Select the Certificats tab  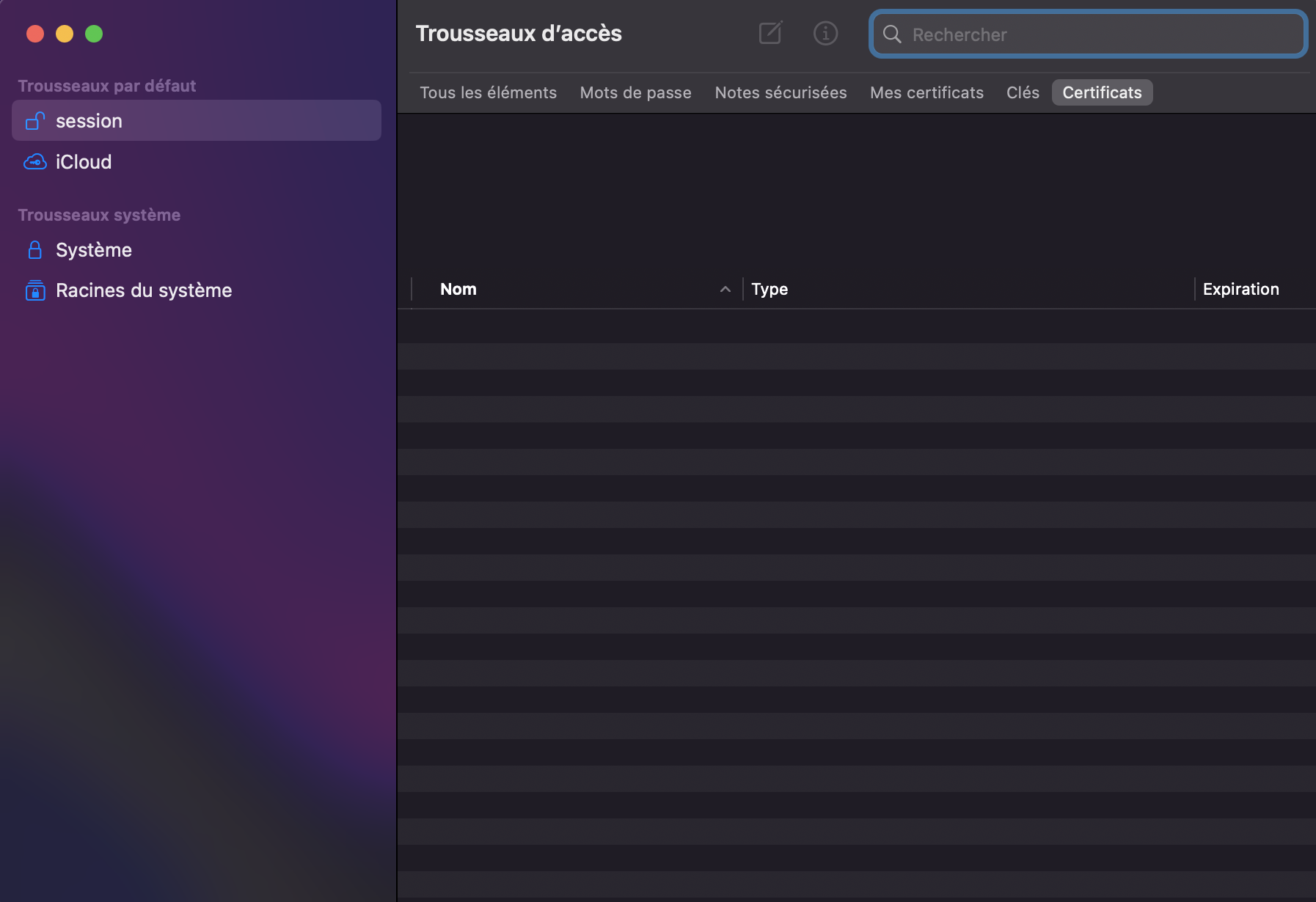click(x=1102, y=92)
